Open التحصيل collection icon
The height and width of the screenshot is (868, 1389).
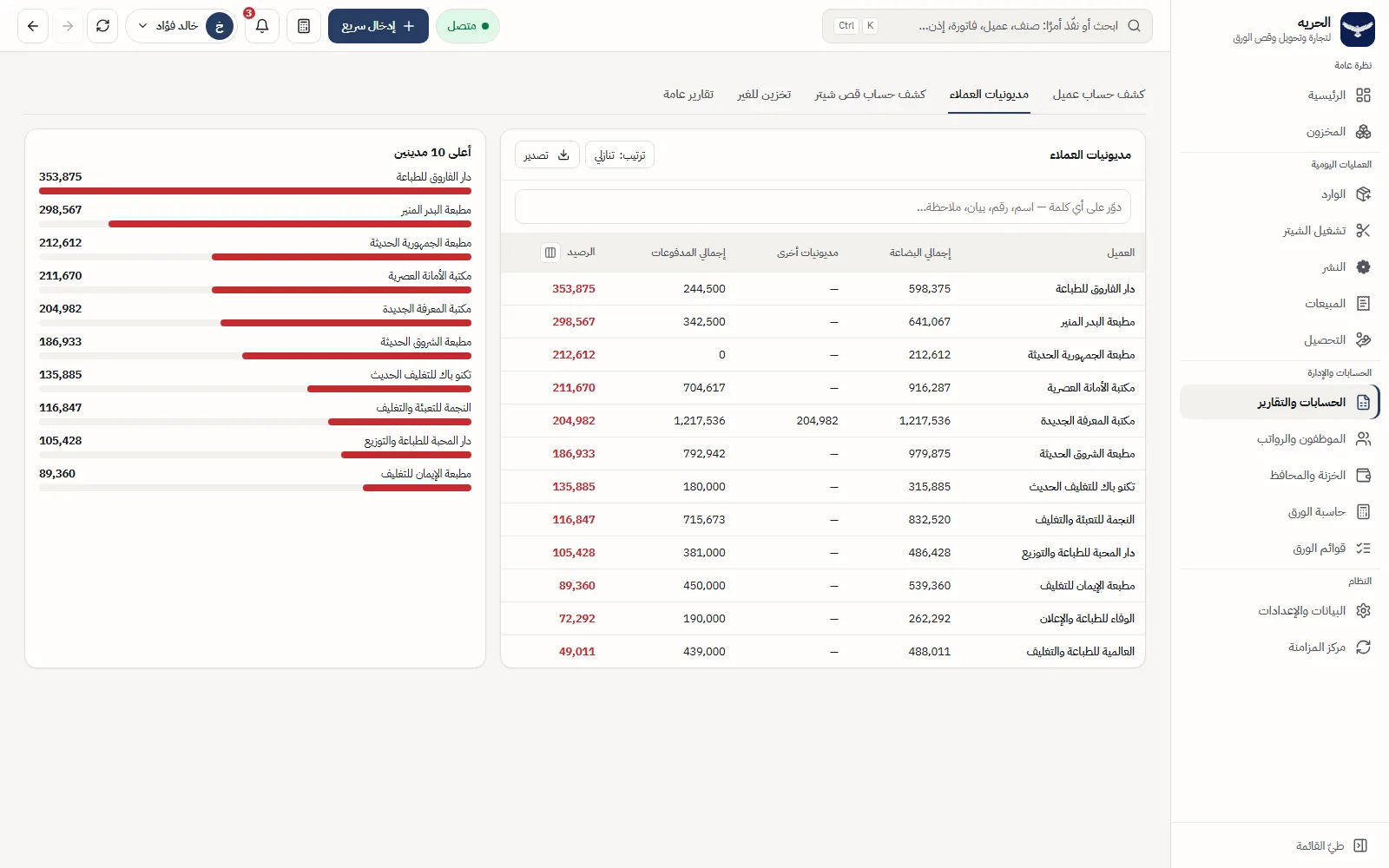click(1363, 340)
